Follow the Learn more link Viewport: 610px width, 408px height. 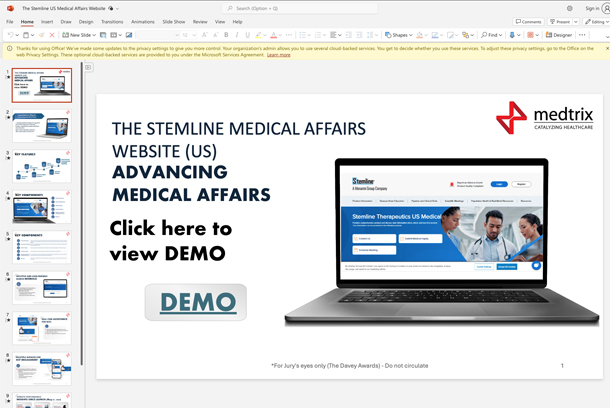(x=279, y=55)
